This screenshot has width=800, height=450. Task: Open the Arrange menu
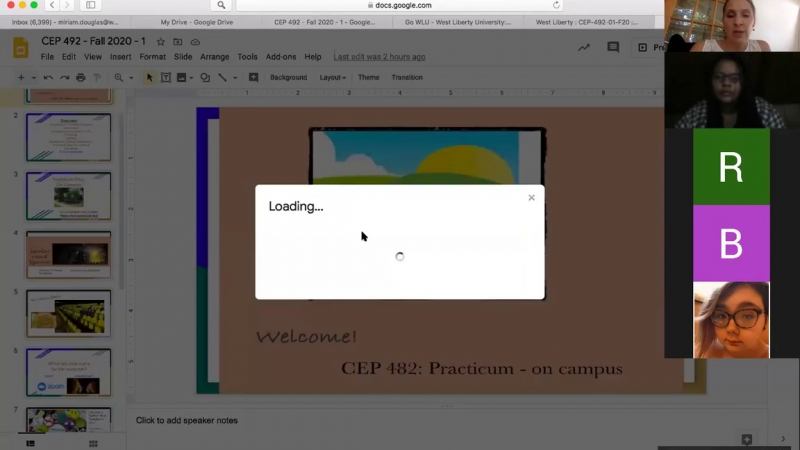pos(214,57)
